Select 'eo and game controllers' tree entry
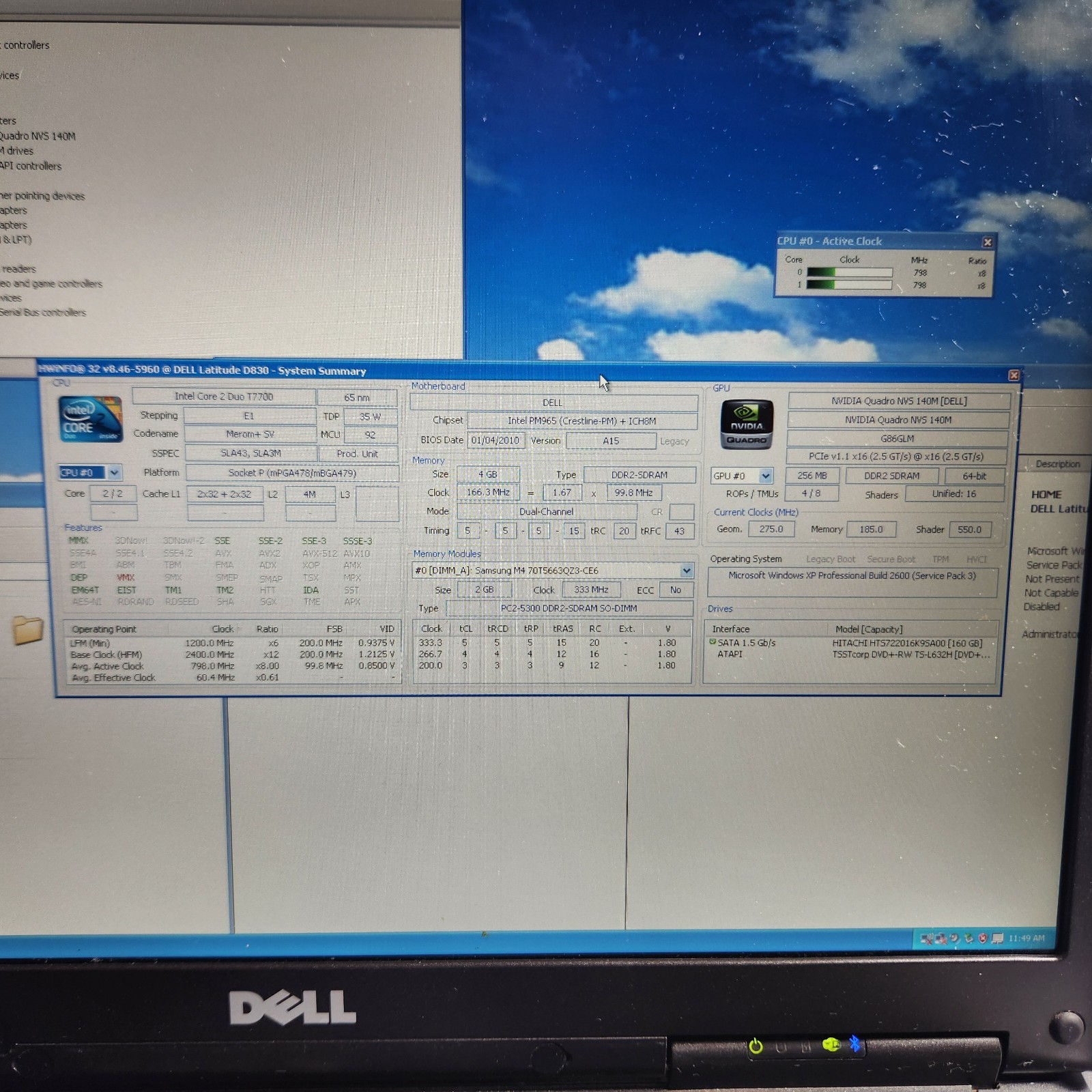The image size is (1092, 1092). coord(51,284)
